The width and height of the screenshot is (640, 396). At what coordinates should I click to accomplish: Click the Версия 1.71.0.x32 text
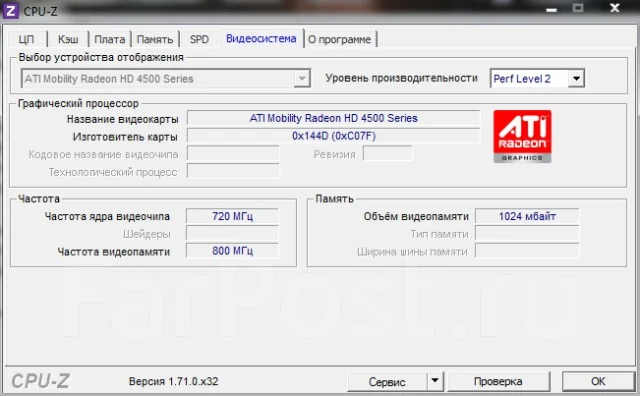point(173,381)
